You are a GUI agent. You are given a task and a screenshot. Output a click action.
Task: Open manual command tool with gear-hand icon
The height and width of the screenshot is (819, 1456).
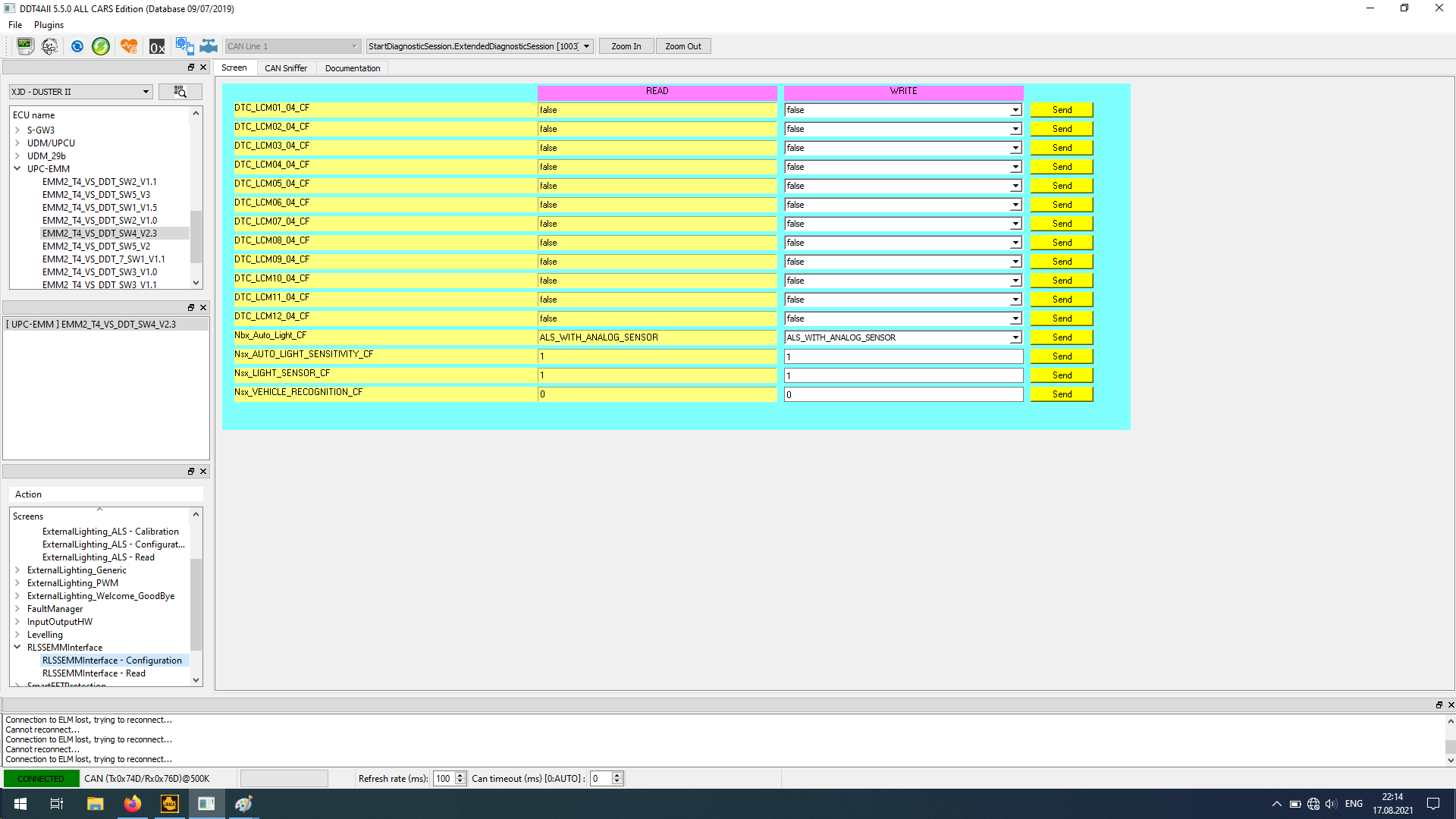[x=184, y=45]
